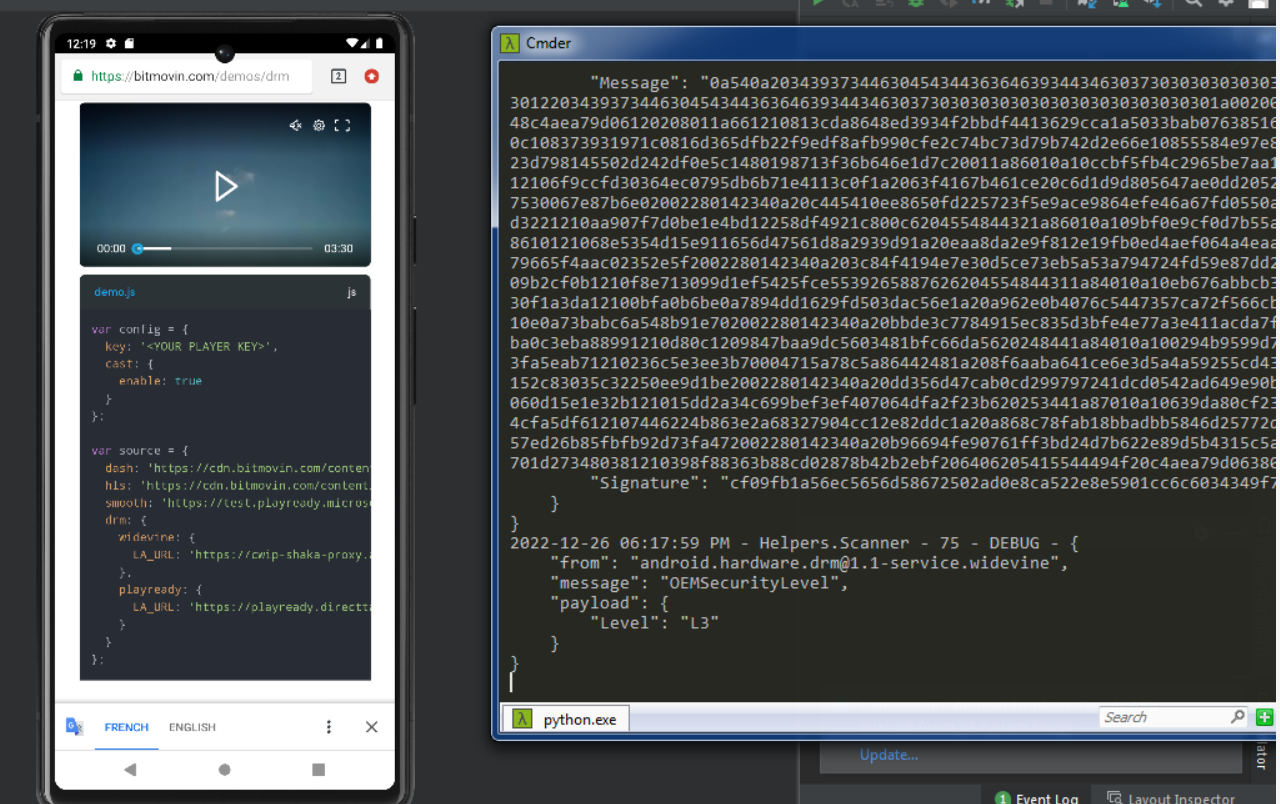Click the Update... link in Android Studio
Viewport: 1280px width, 804px height.
(889, 755)
